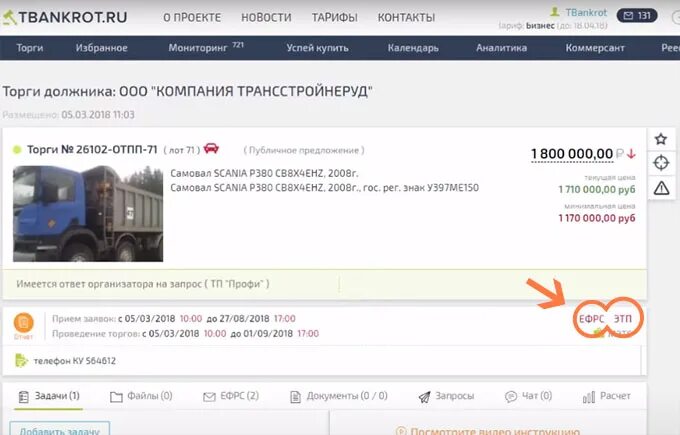Click the Добавить задачу button
Screen dimensions: 680x435
point(59,429)
